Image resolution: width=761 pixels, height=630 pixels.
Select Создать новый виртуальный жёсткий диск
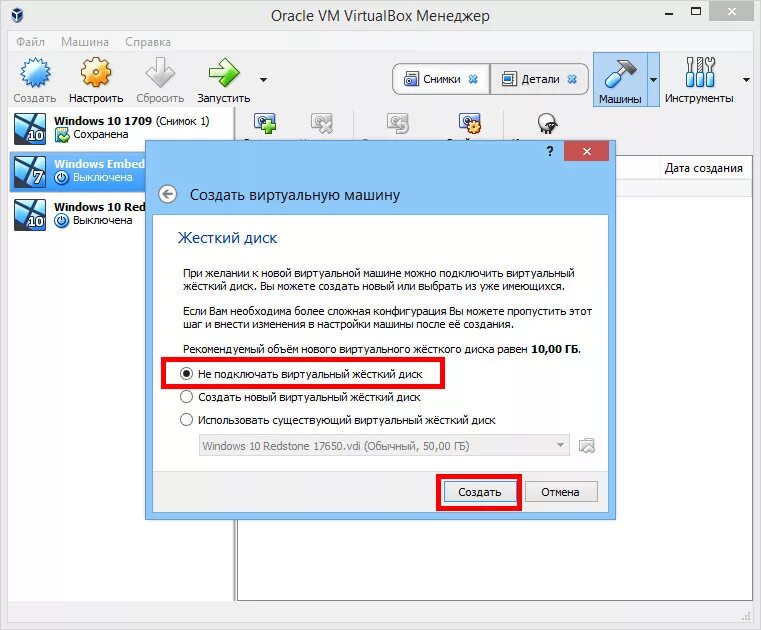click(300, 397)
